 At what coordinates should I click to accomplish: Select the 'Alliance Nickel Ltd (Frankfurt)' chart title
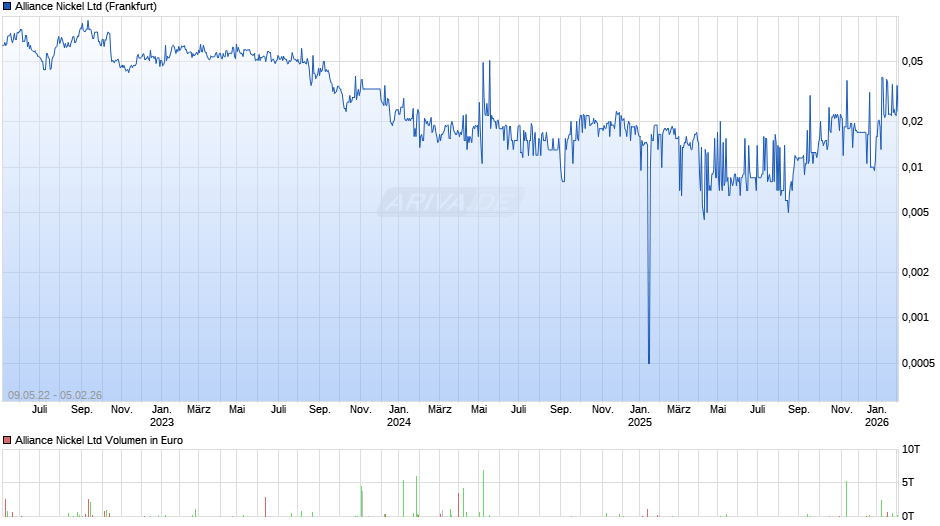click(86, 7)
